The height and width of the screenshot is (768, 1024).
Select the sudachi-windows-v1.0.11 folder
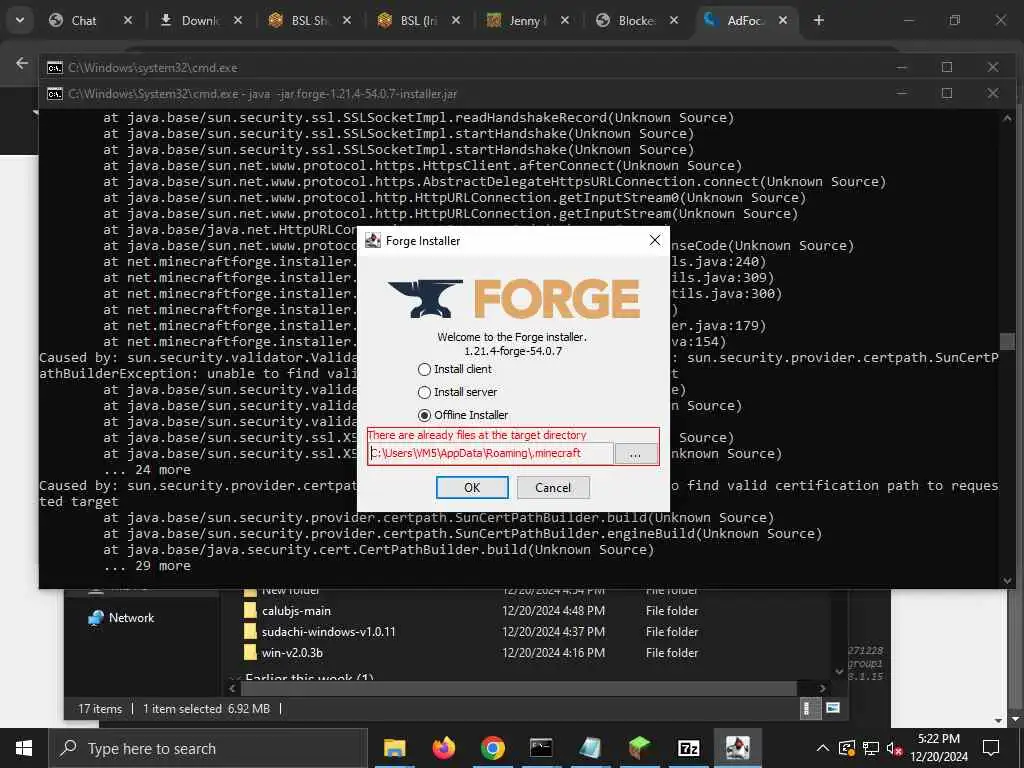point(328,632)
